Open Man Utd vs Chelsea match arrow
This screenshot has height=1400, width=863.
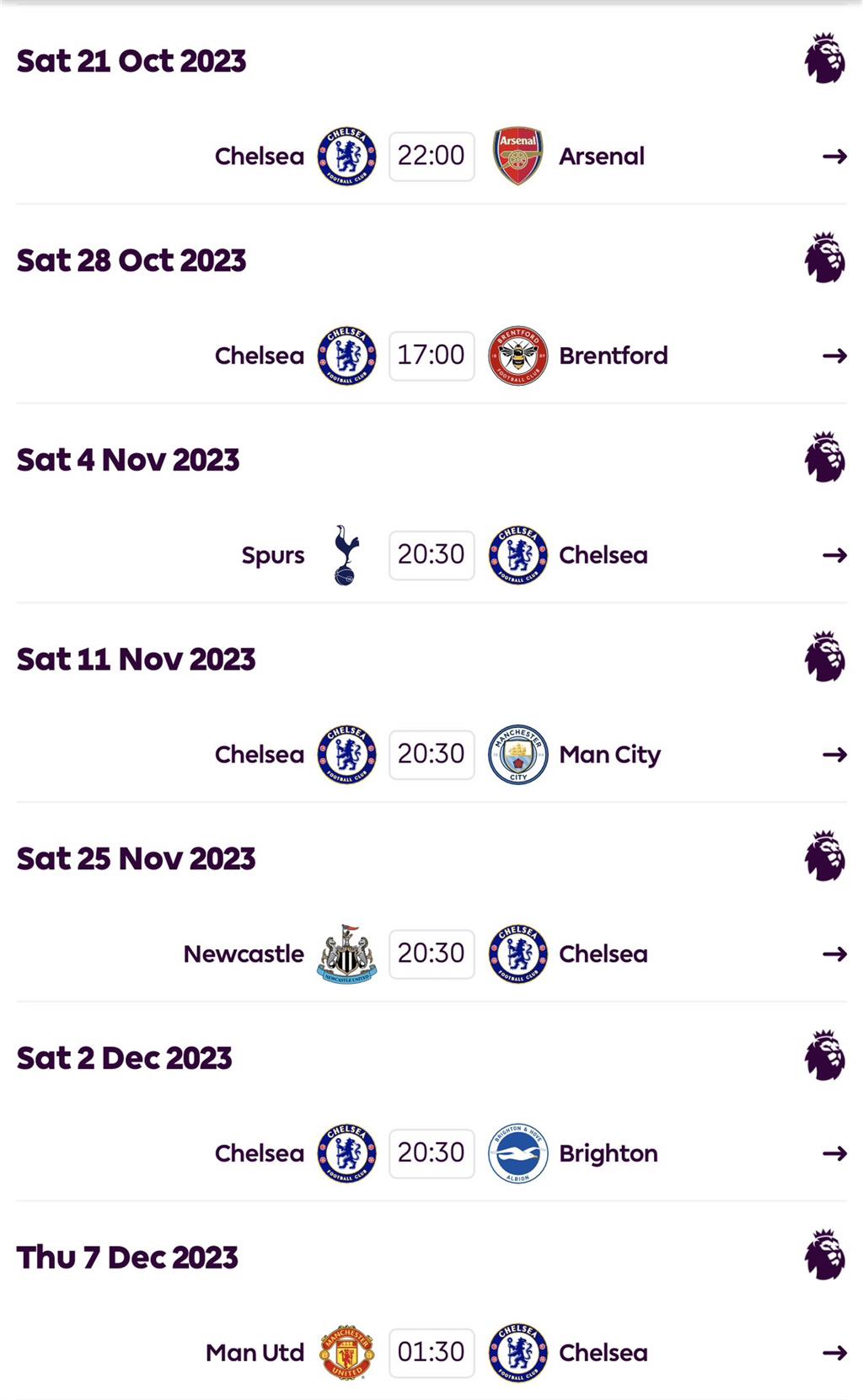tap(834, 1353)
